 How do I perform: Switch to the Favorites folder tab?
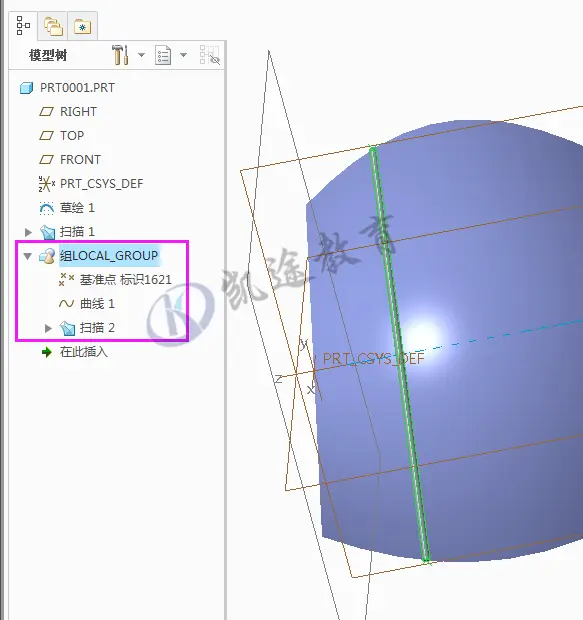click(82, 27)
